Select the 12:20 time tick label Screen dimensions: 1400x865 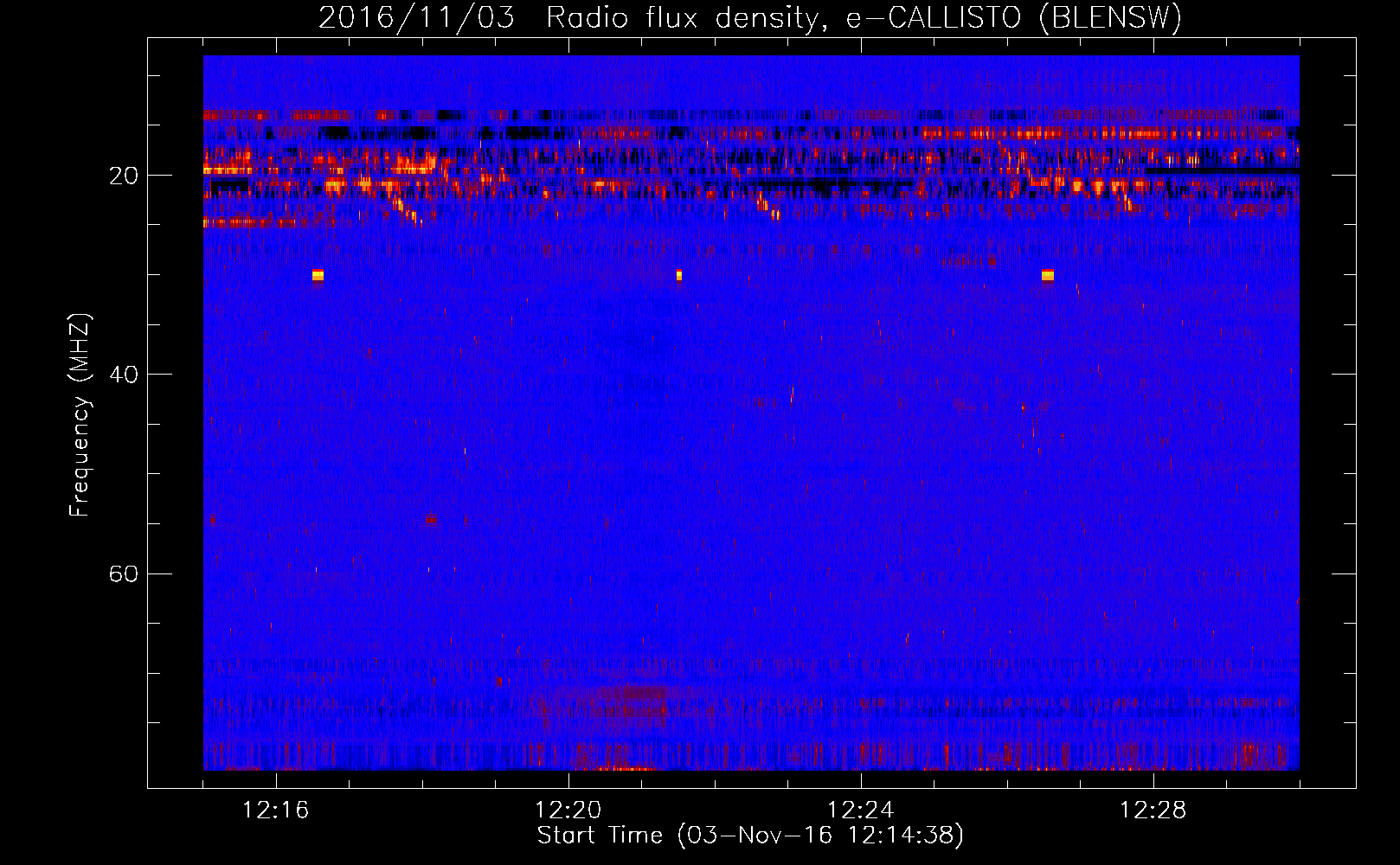pos(568,811)
